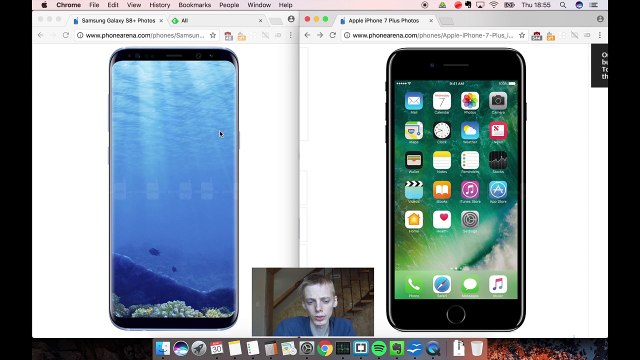Open Trash from the dock

click(476, 348)
